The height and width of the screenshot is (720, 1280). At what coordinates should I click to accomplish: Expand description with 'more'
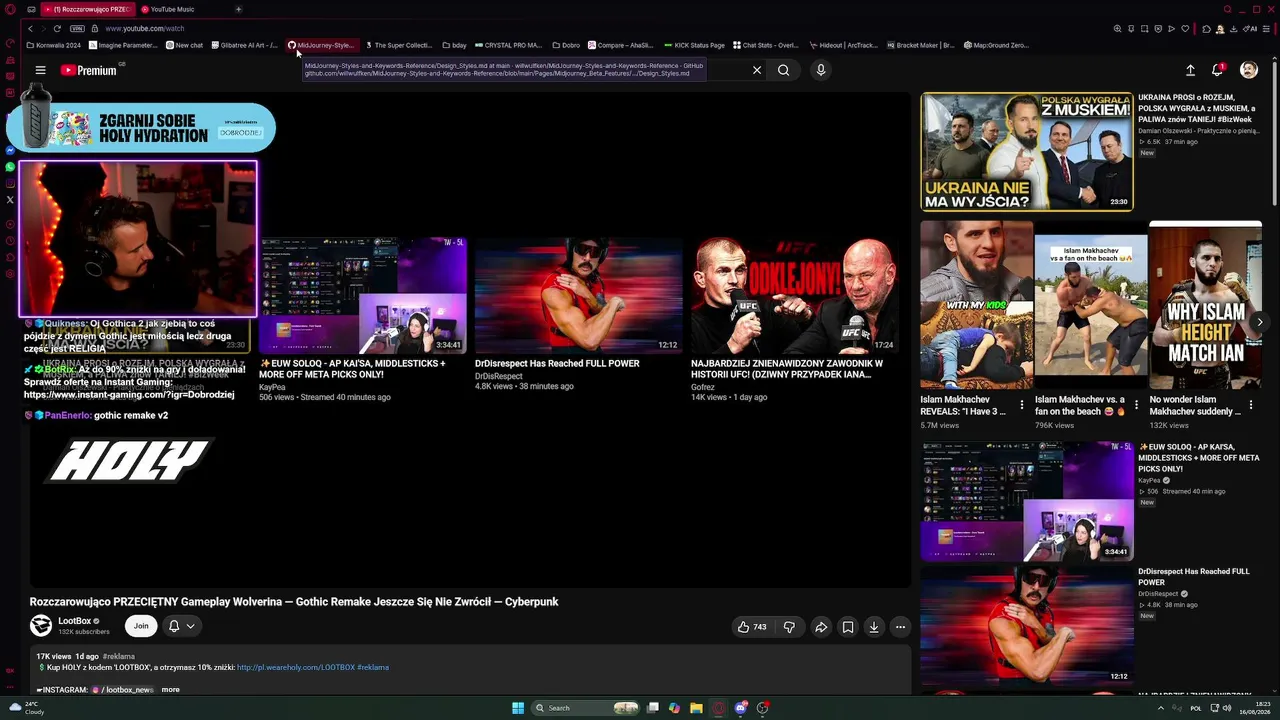coord(171,689)
